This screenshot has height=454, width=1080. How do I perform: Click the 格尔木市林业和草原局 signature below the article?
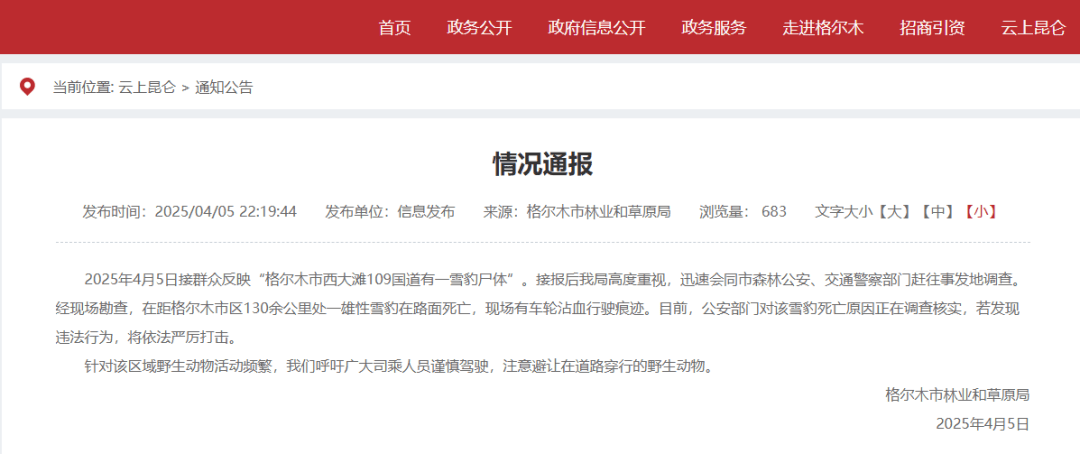[957, 395]
